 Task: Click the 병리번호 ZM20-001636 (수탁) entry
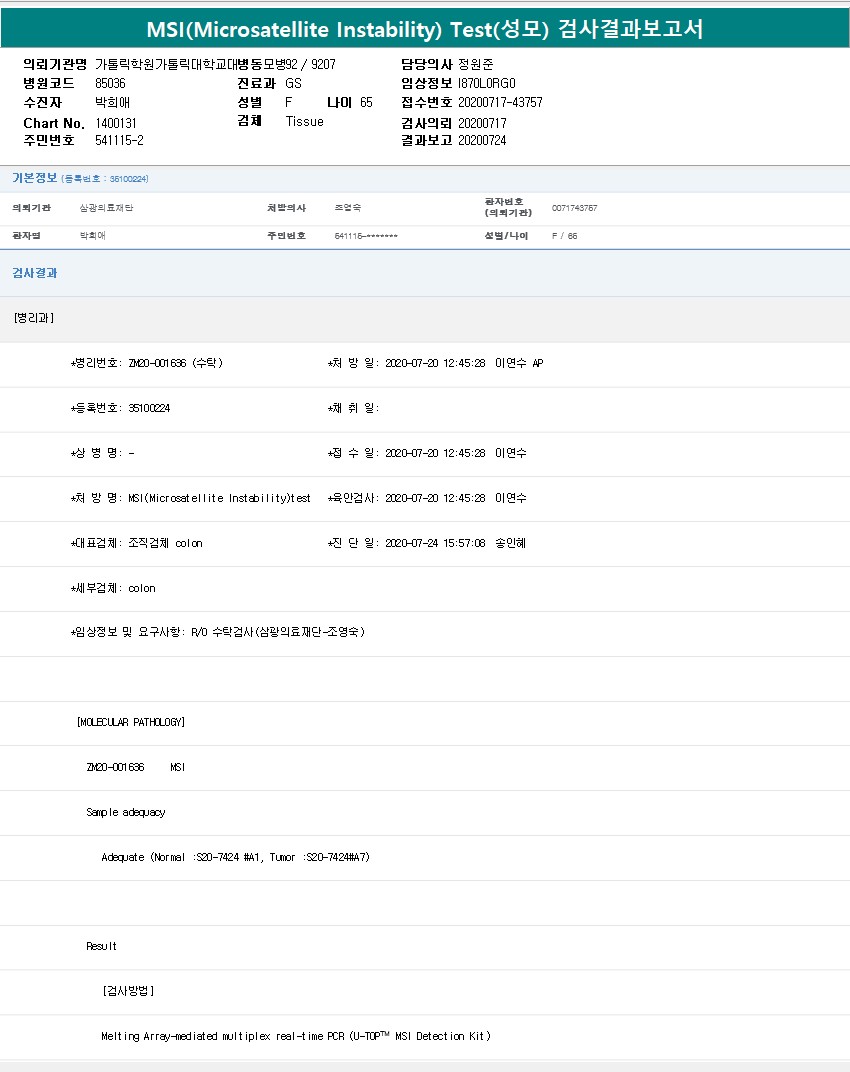146,363
